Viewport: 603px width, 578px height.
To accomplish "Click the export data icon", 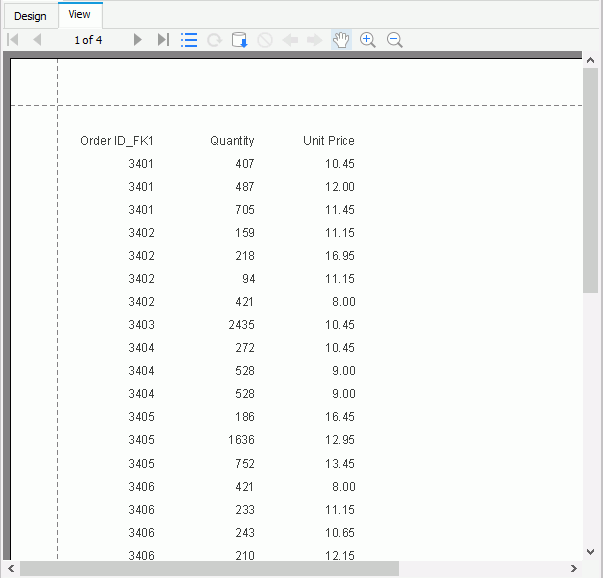I will [x=239, y=40].
